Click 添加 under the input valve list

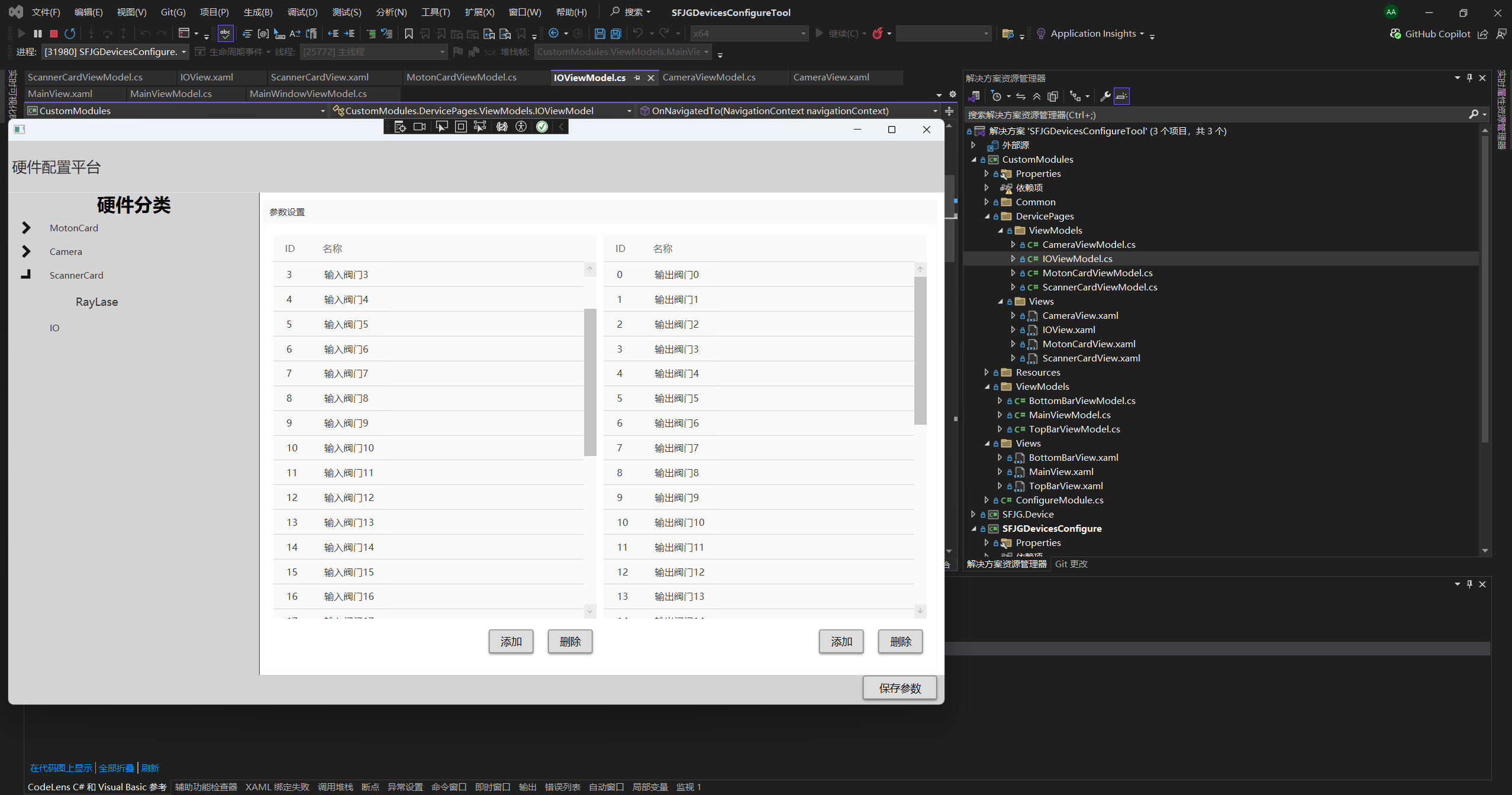(x=511, y=642)
